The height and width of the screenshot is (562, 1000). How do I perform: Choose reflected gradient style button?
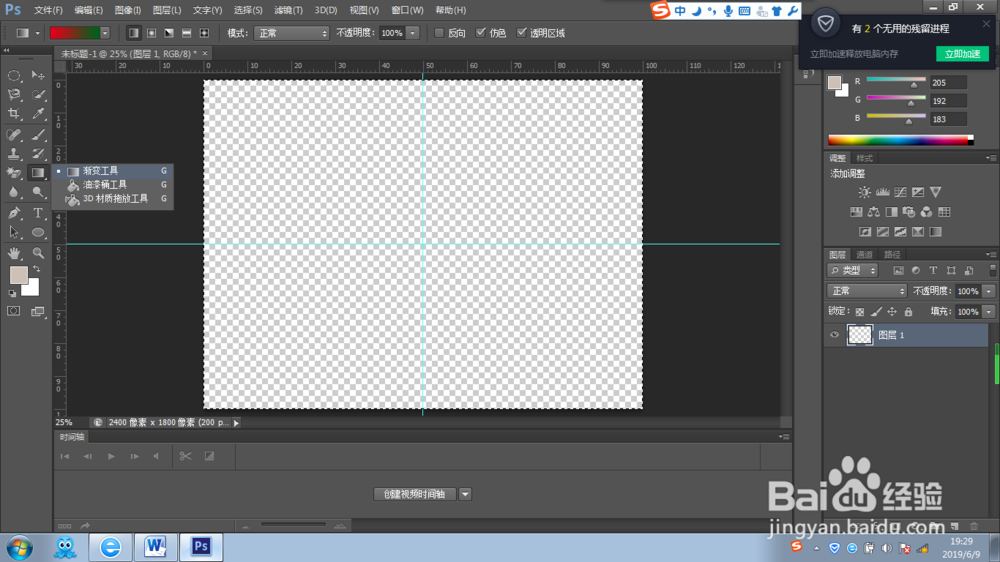[x=186, y=33]
